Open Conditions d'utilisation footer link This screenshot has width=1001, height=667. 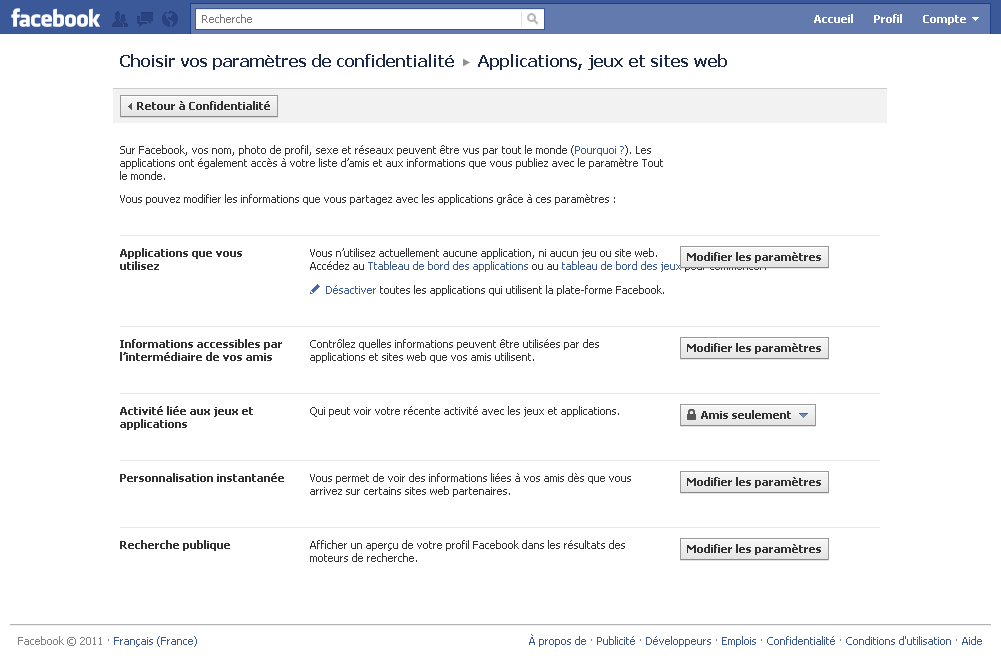[x=898, y=641]
